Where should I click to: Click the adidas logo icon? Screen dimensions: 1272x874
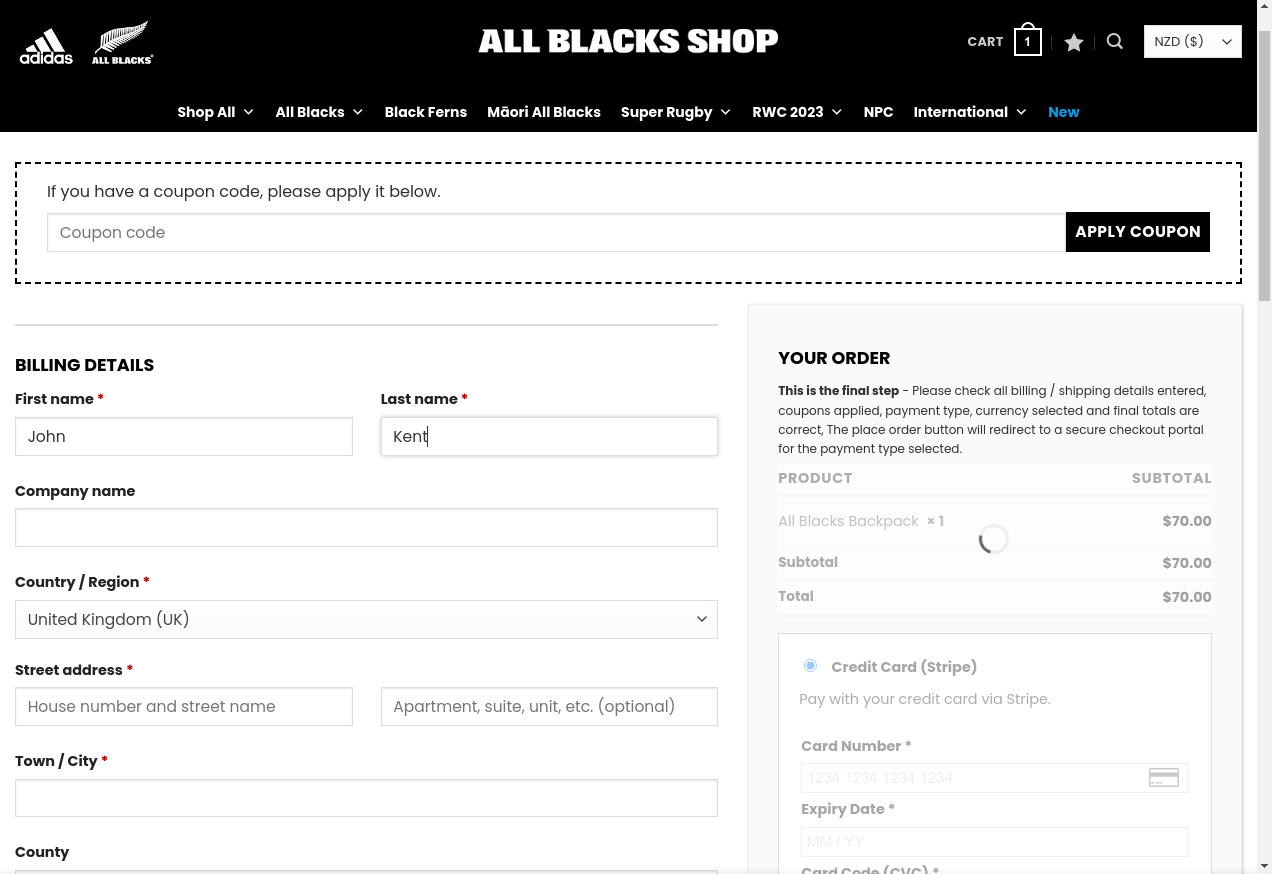[46, 46]
